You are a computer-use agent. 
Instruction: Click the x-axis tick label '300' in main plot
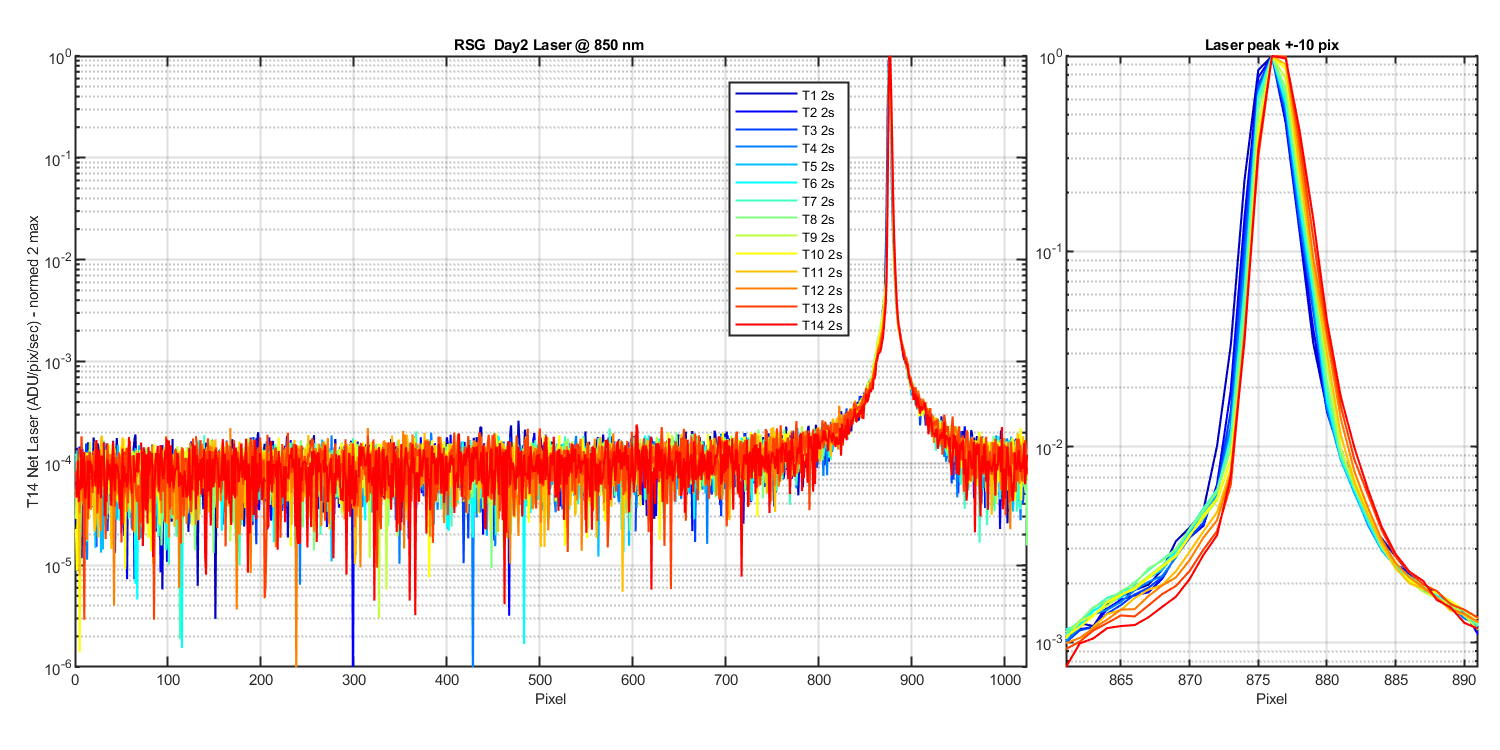pos(354,680)
